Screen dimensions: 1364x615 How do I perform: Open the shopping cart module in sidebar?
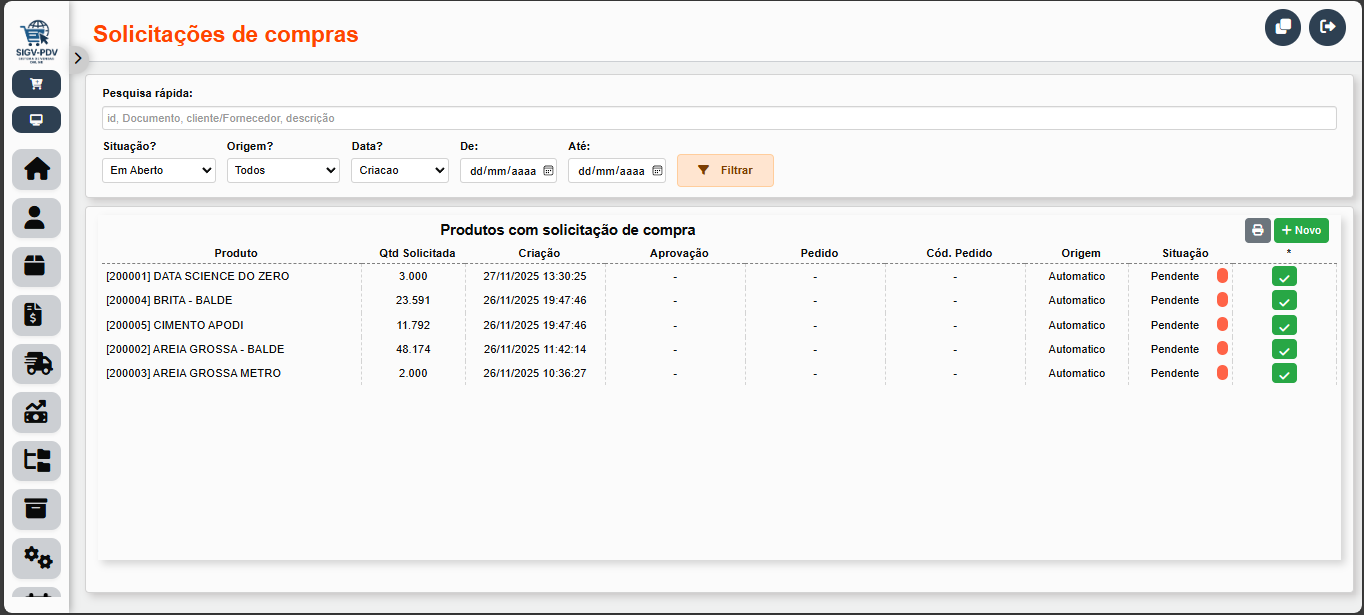pyautogui.click(x=36, y=84)
